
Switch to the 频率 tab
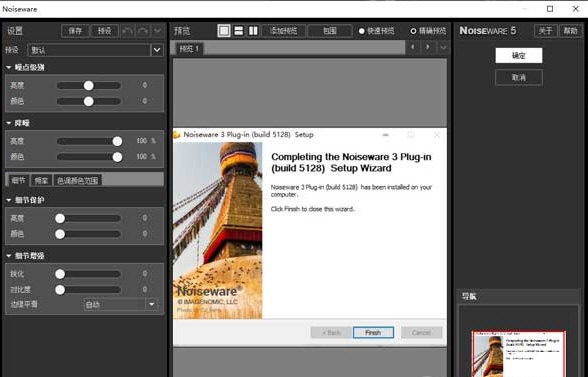pos(41,180)
